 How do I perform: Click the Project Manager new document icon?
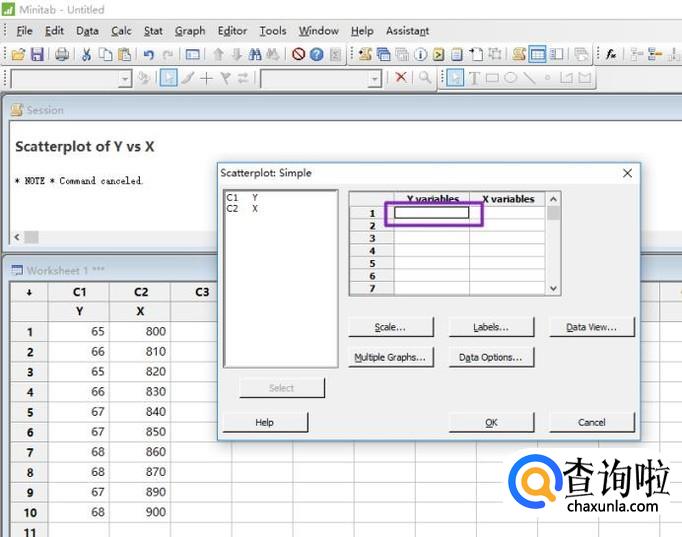click(x=475, y=54)
